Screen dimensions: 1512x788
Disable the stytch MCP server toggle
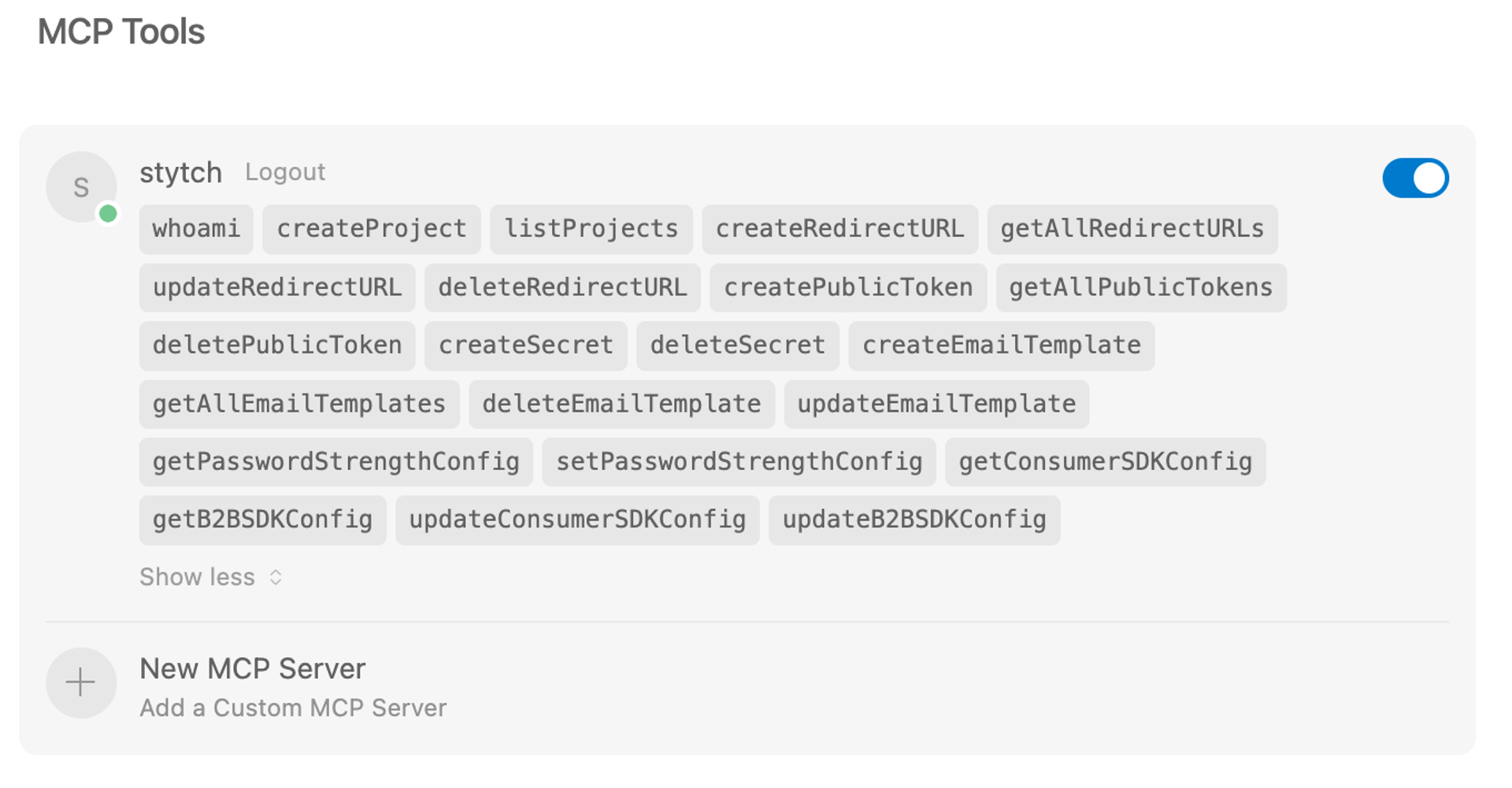tap(1415, 178)
